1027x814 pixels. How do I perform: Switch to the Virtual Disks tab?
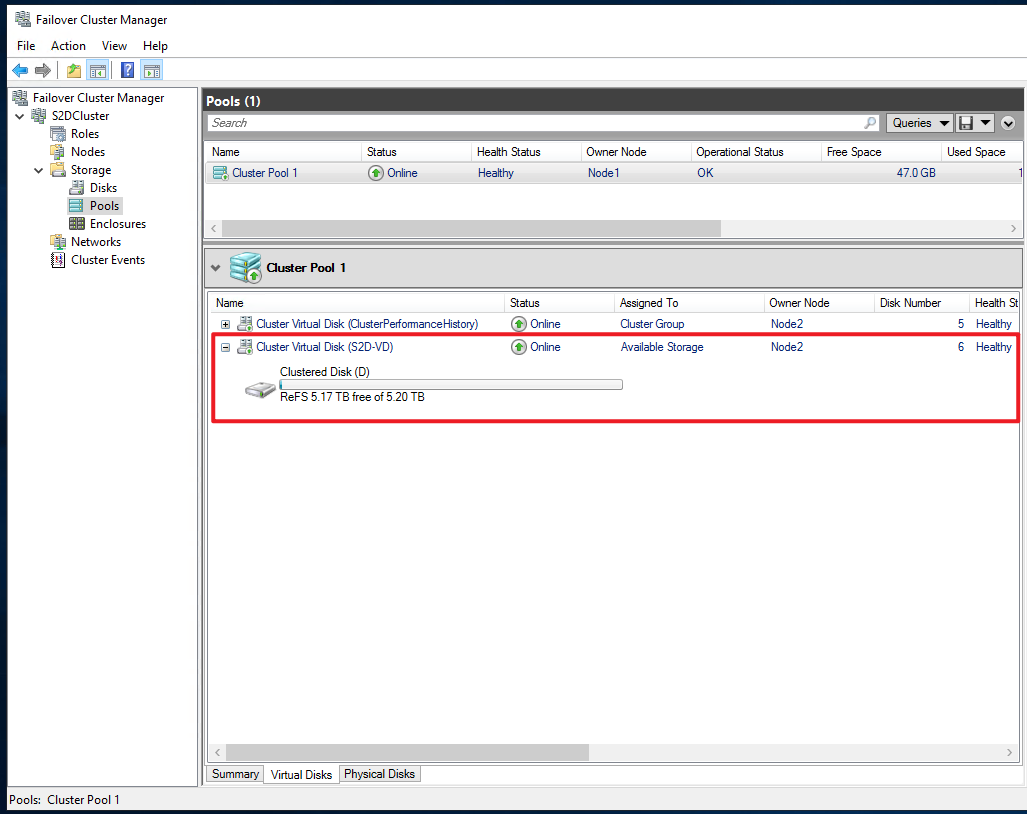(301, 774)
